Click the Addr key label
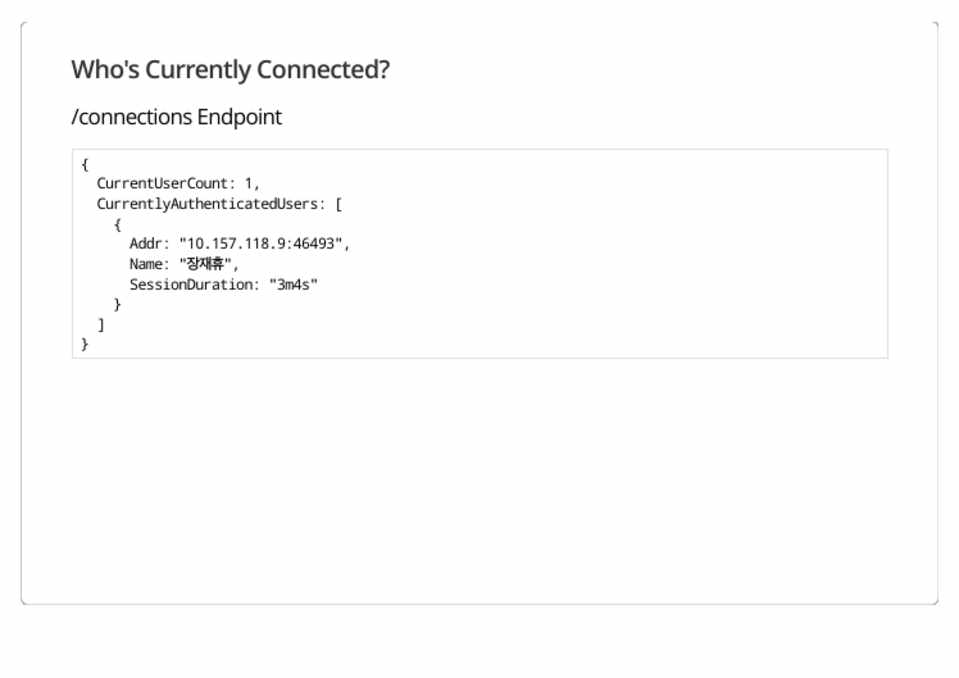The width and height of the screenshot is (959, 678). (x=146, y=244)
